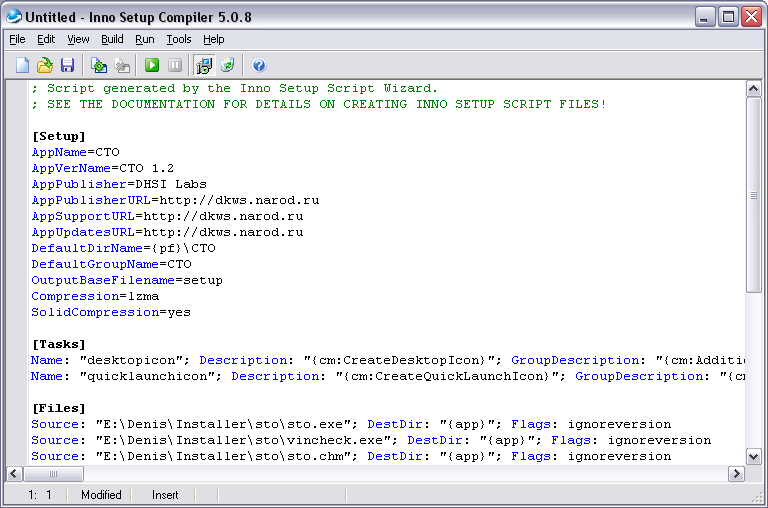The width and height of the screenshot is (768, 508).
Task: Click the OutputBaseFilename=setup line
Action: pos(127,280)
